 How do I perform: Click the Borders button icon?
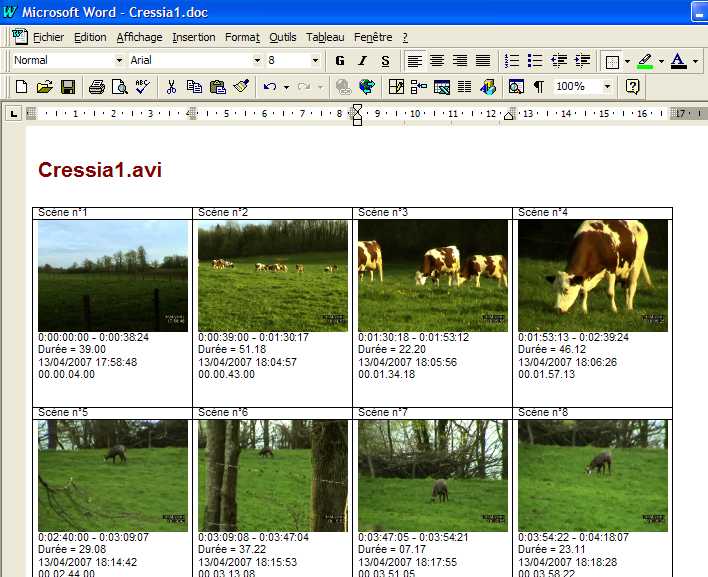(x=612, y=61)
